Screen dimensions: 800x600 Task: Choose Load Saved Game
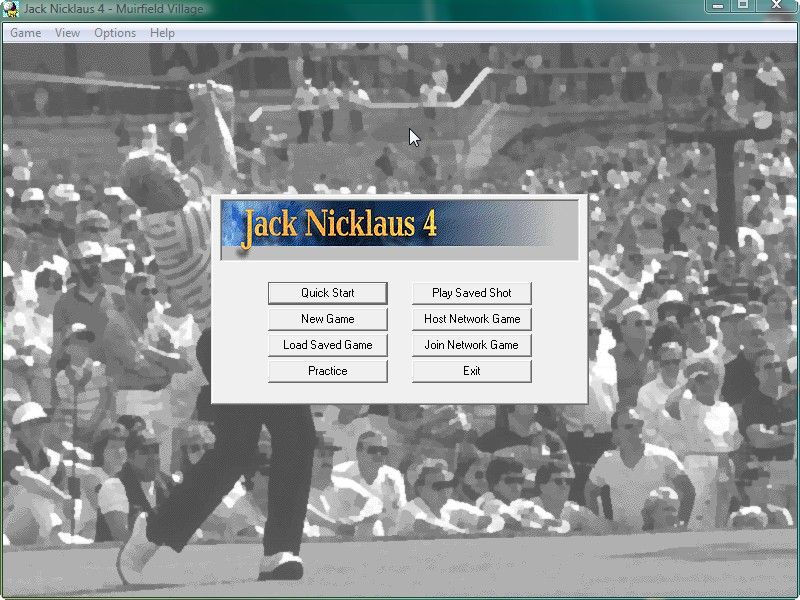[327, 345]
